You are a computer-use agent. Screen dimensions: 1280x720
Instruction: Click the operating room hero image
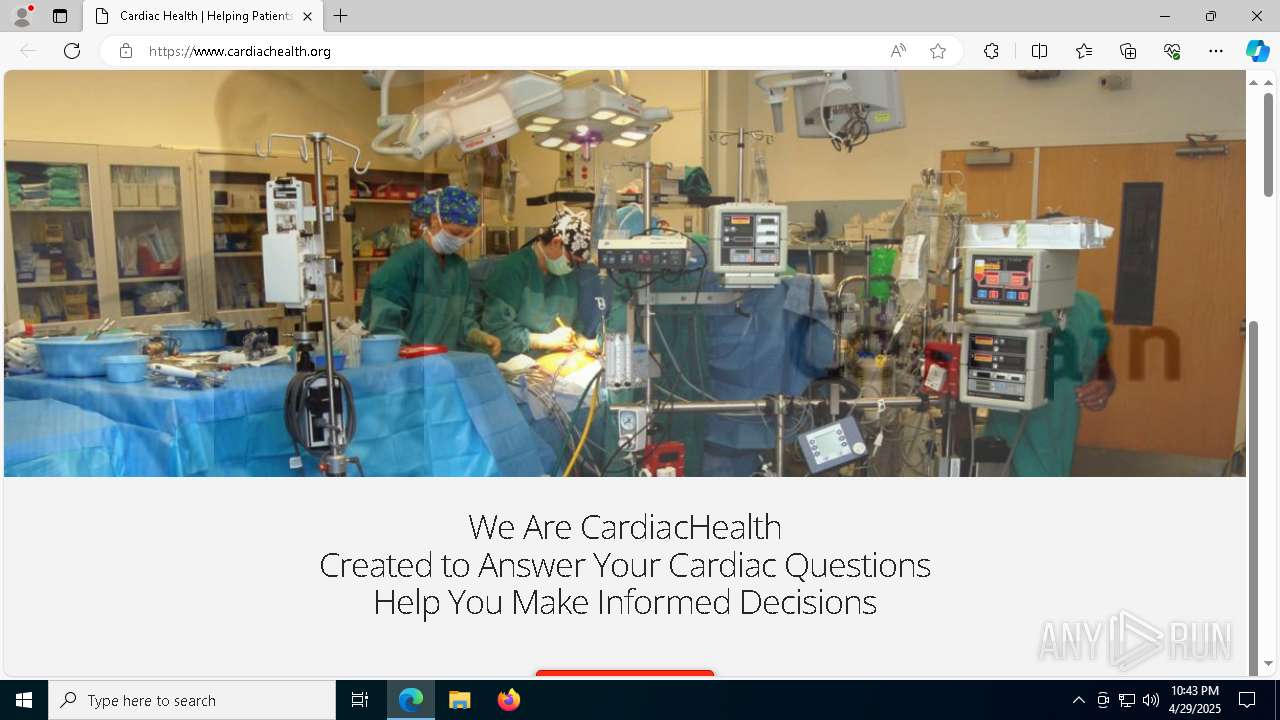(625, 273)
